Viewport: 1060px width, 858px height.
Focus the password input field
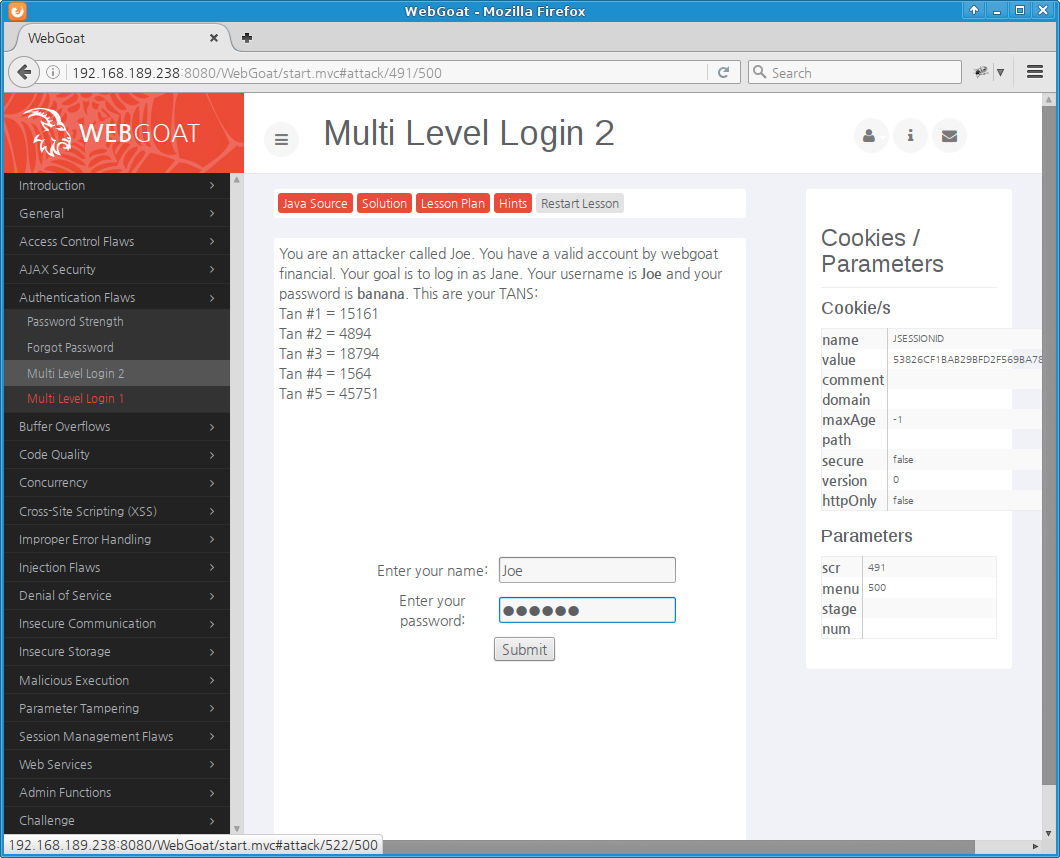(587, 610)
